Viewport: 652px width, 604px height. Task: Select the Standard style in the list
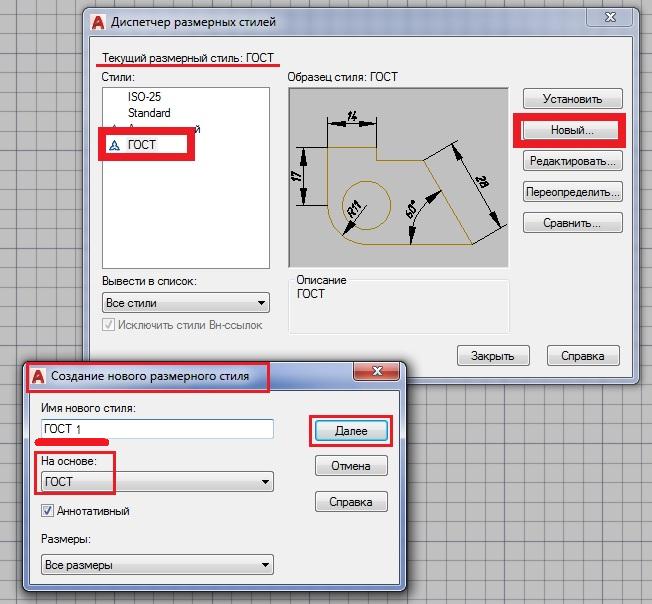tap(149, 113)
